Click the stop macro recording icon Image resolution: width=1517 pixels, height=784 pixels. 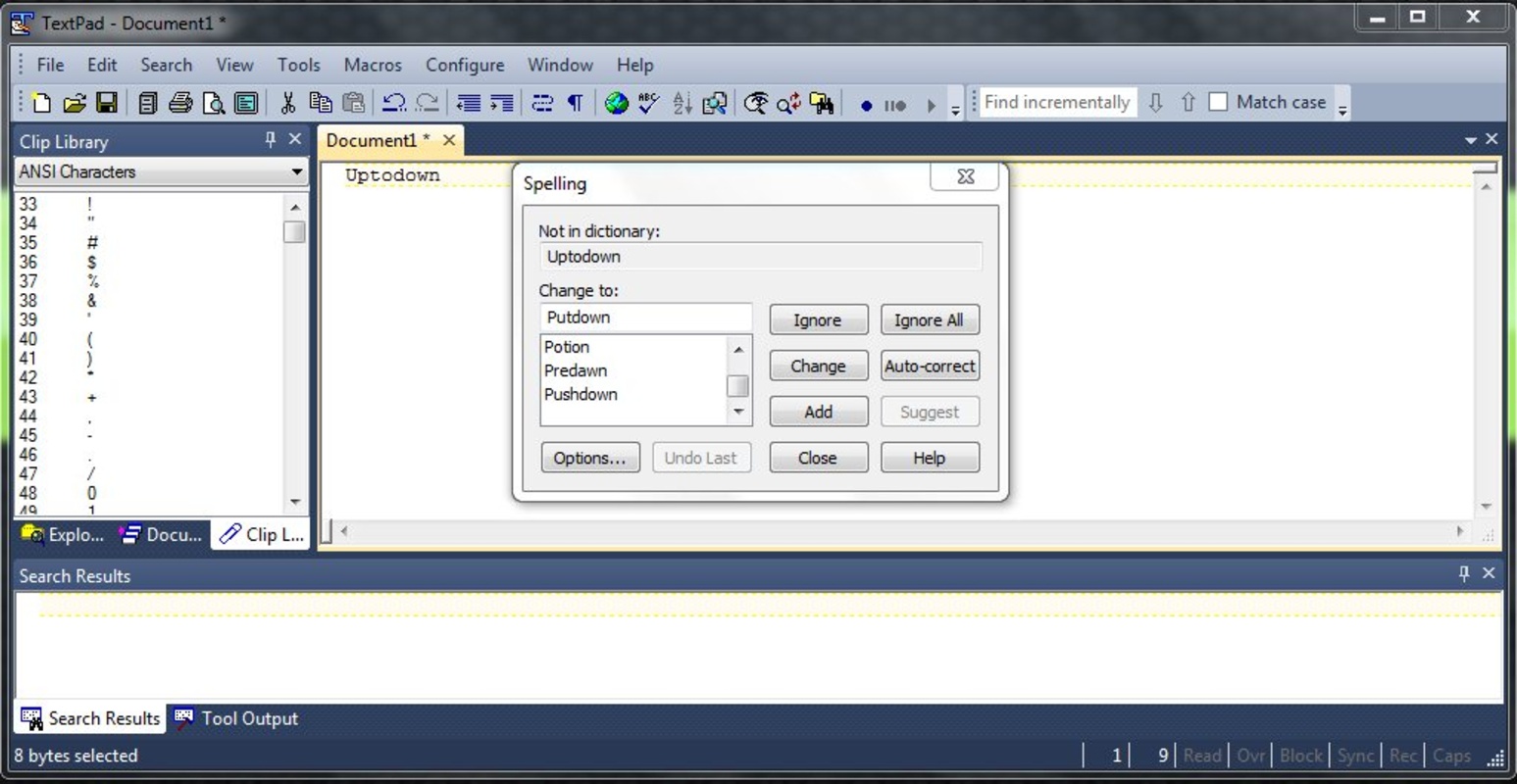895,105
